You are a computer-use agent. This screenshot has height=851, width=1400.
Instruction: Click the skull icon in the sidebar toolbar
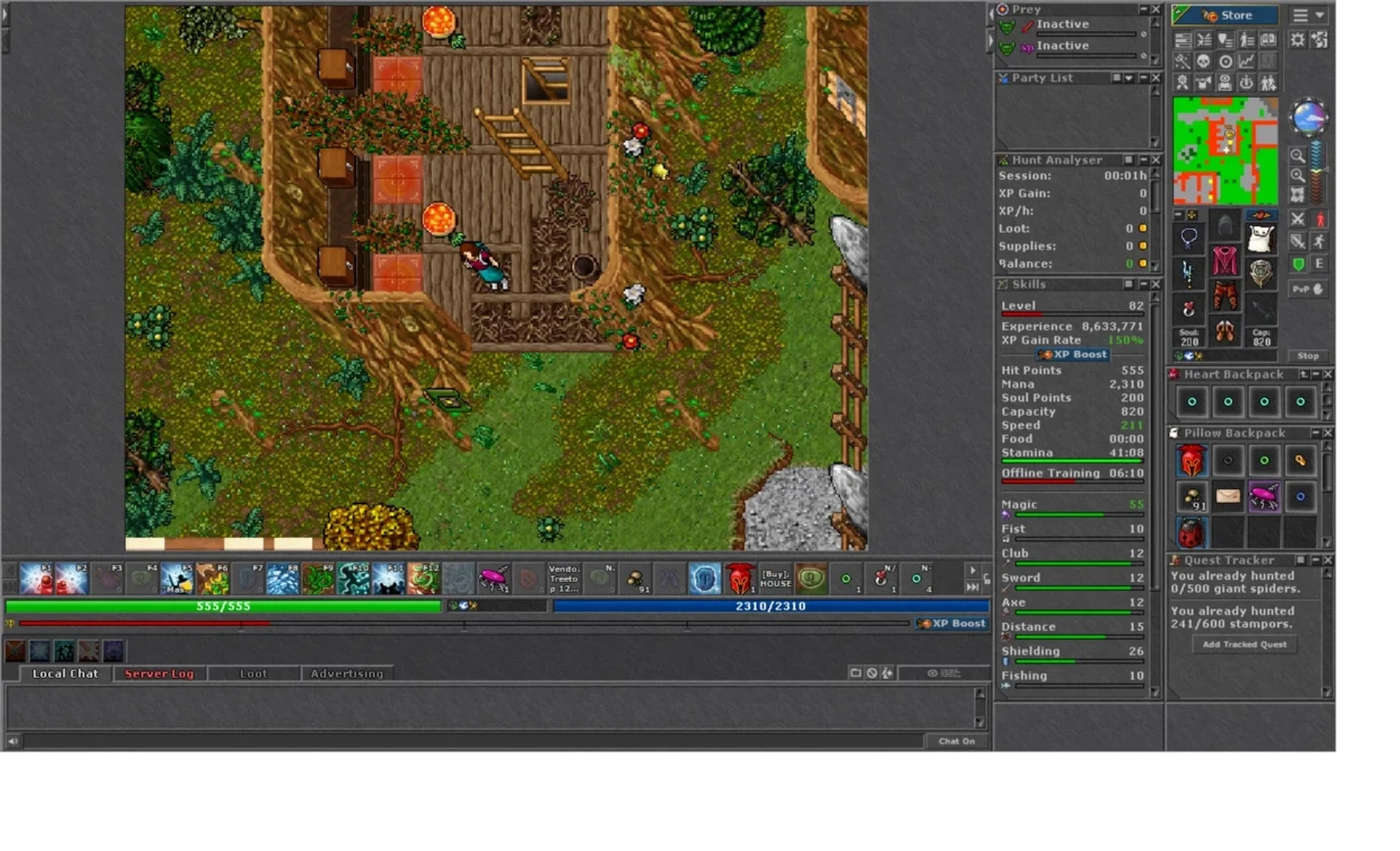[x=1203, y=61]
